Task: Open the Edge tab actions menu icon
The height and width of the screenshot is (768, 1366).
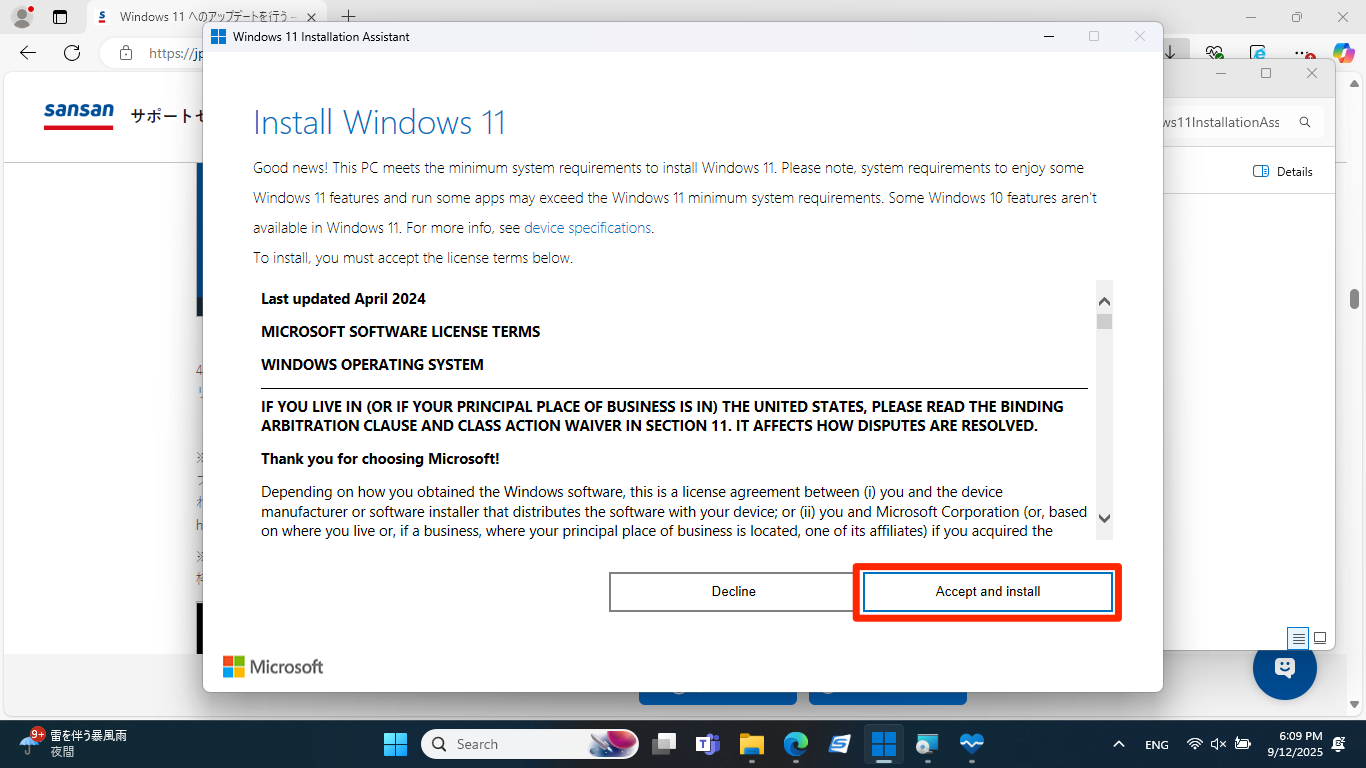Action: pos(60,17)
